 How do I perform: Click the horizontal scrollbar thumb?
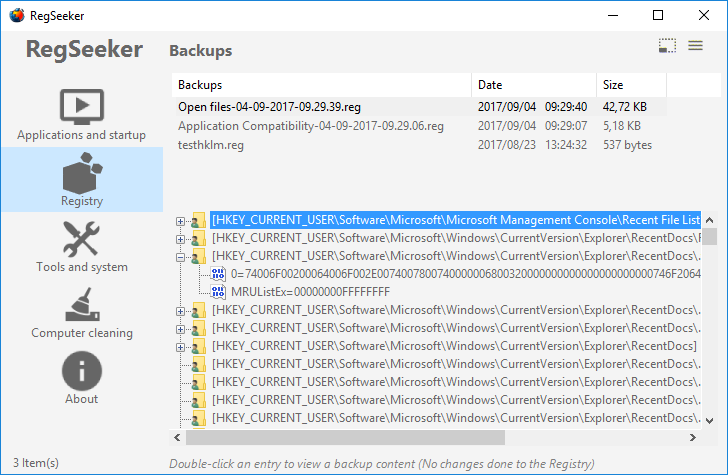click(x=345, y=437)
